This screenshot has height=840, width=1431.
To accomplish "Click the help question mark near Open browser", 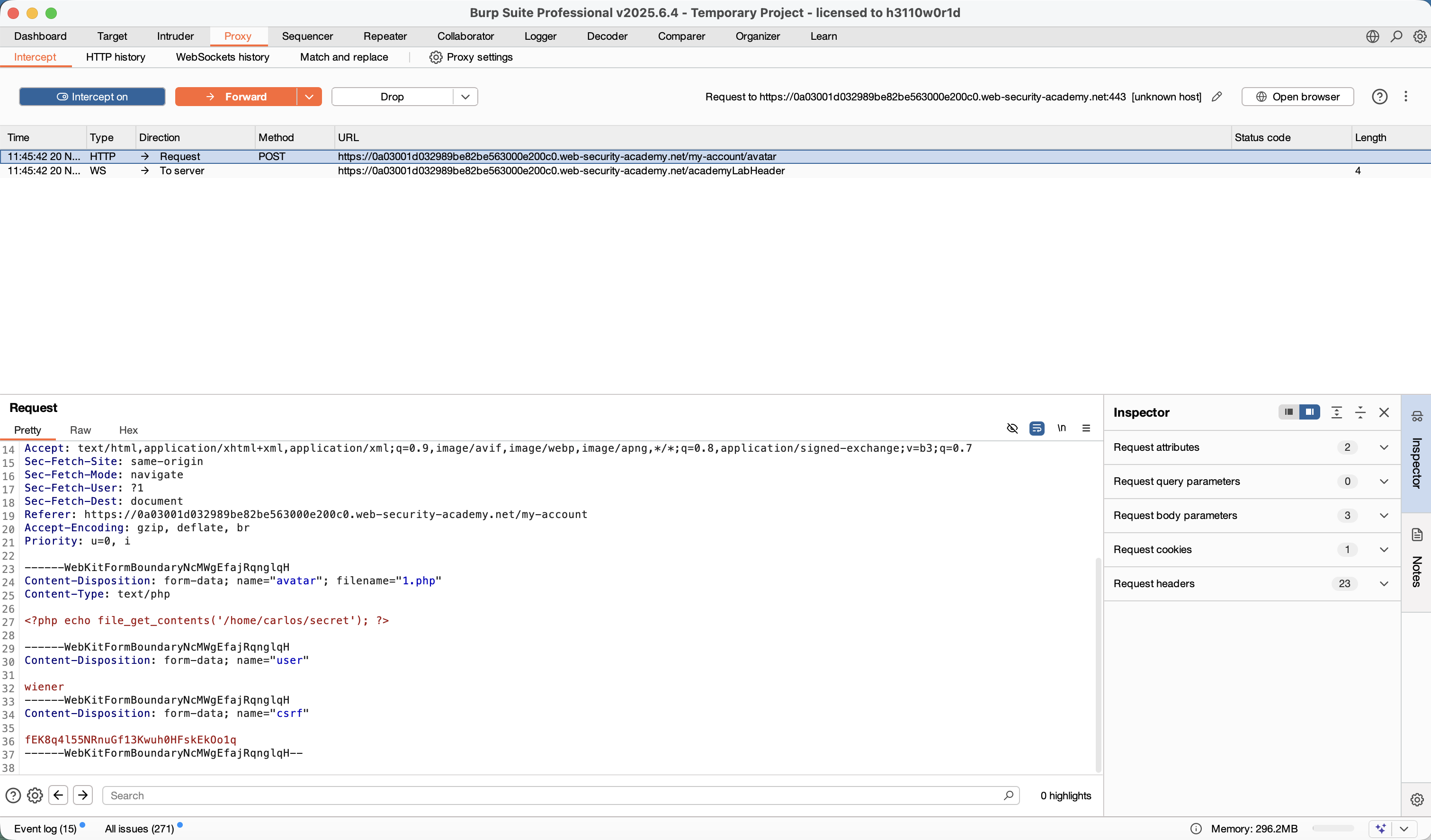I will coord(1379,97).
